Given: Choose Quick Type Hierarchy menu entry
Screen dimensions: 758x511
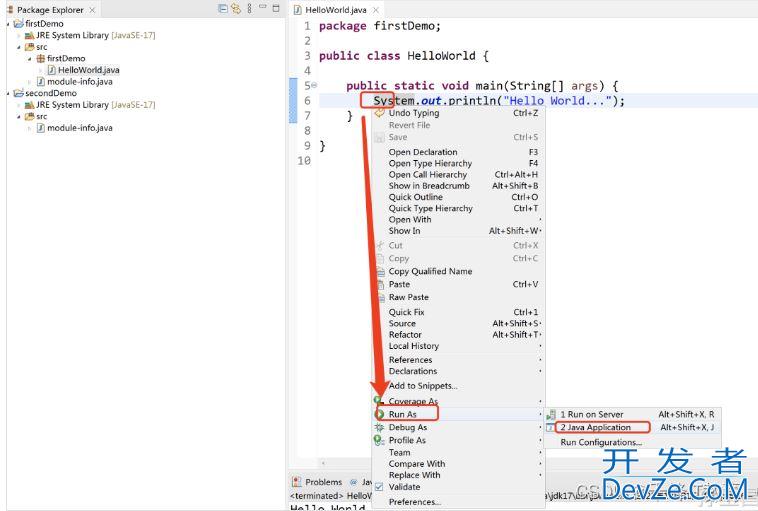Looking at the screenshot, I should click(x=458, y=208).
